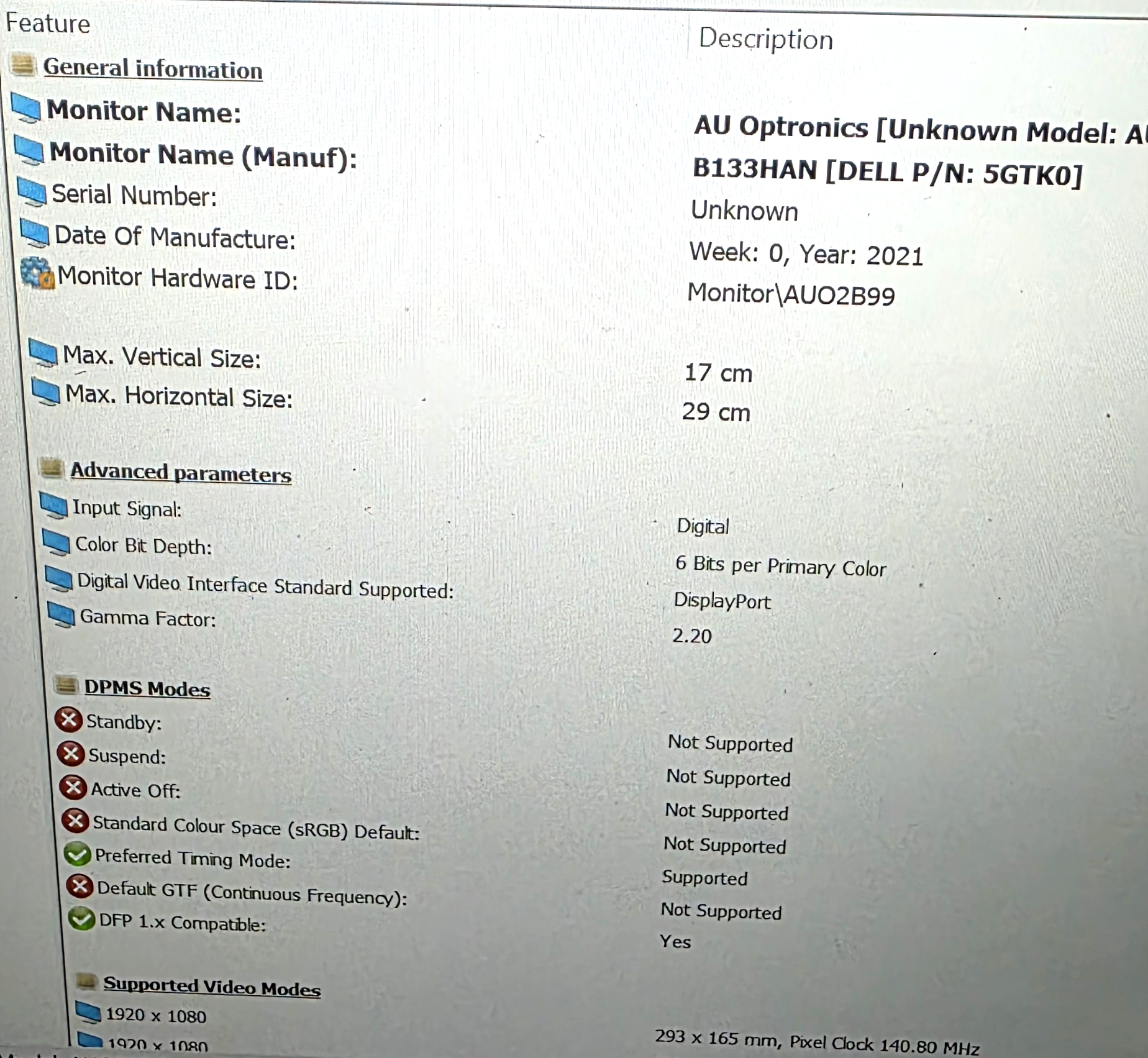Select the Standard Colour Space (sRGB) Default: label
This screenshot has width=1148, height=1058.
(257, 828)
